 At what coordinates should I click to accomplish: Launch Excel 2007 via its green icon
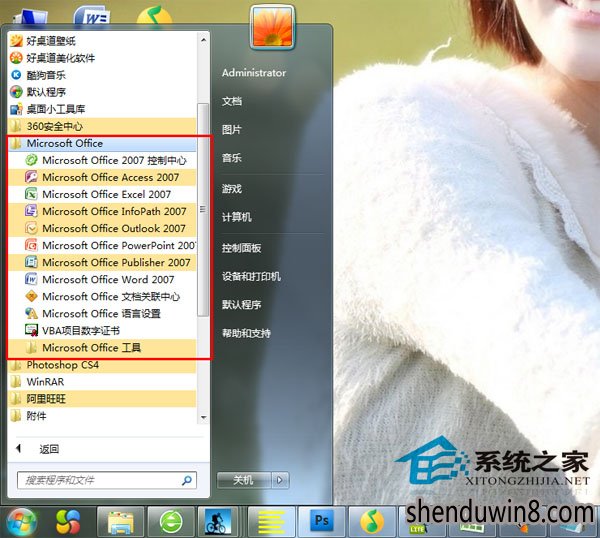pos(31,194)
